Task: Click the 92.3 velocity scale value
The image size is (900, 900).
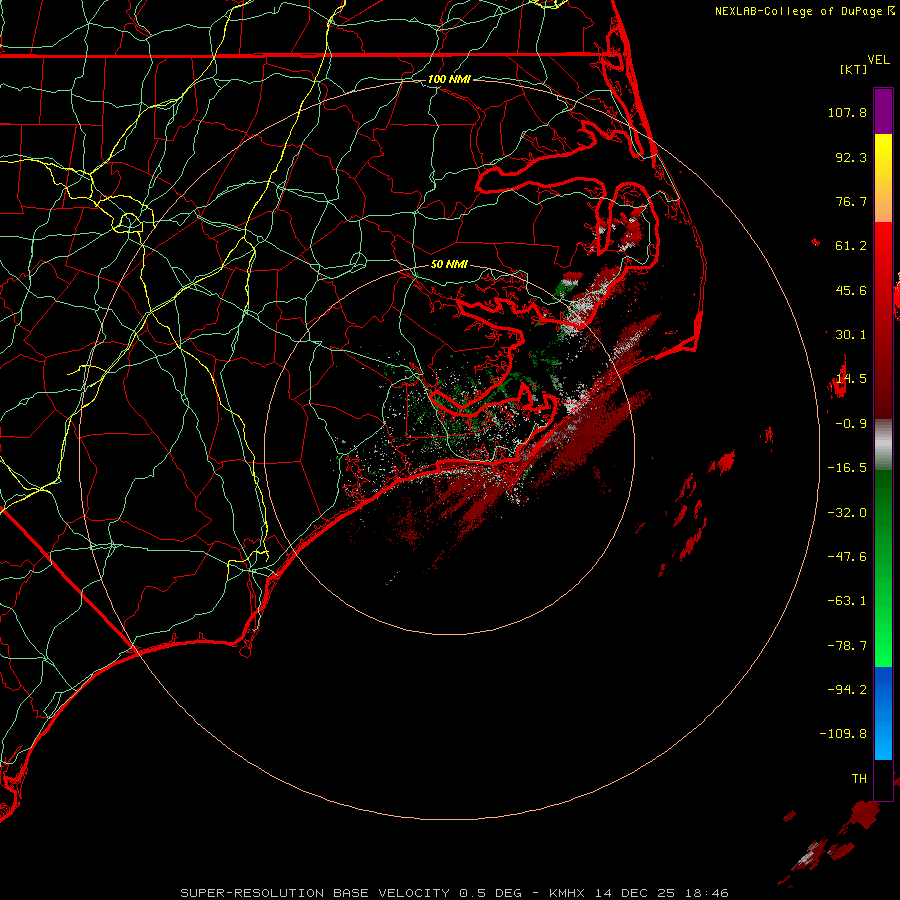Action: 851,157
